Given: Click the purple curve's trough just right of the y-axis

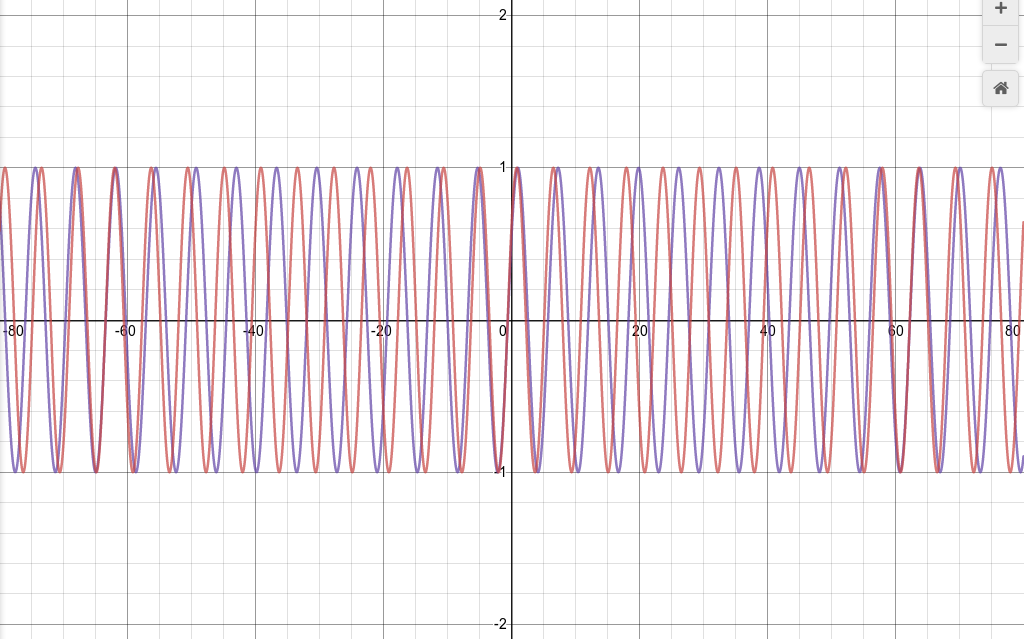Looking at the screenshot, I should (537, 471).
